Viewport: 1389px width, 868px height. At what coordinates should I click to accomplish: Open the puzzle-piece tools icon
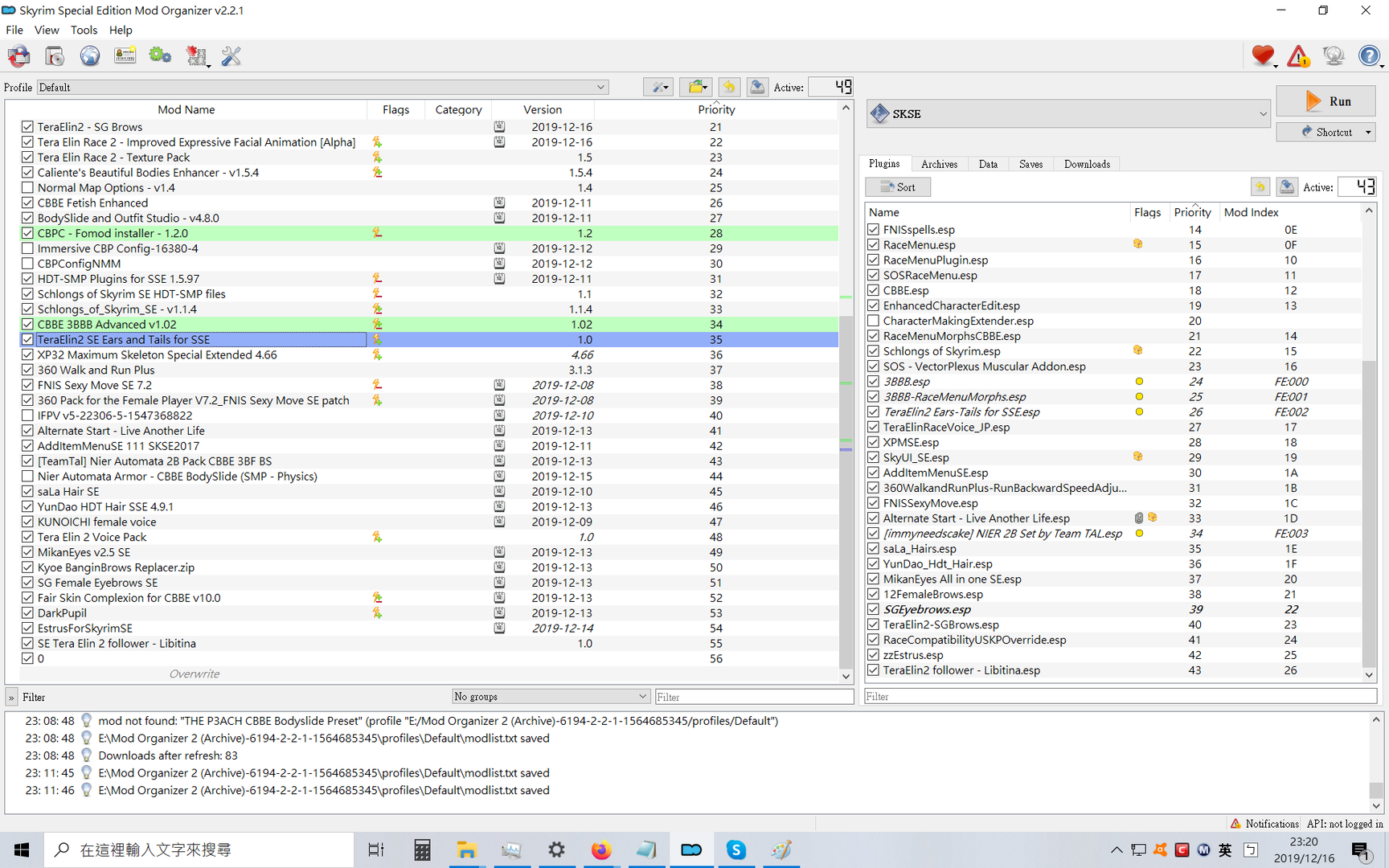pos(196,55)
